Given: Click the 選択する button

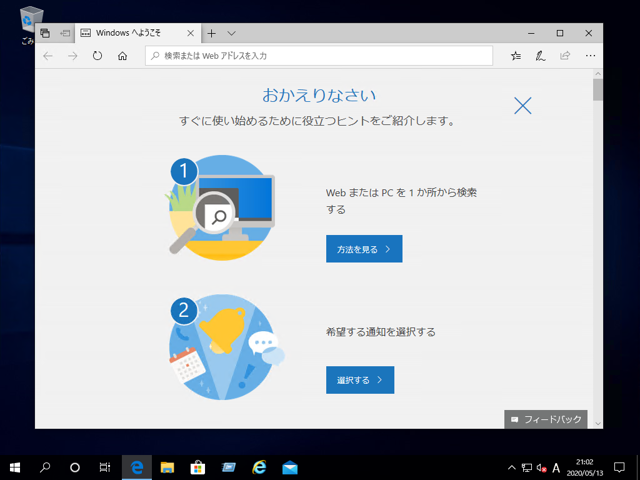Looking at the screenshot, I should 360,380.
